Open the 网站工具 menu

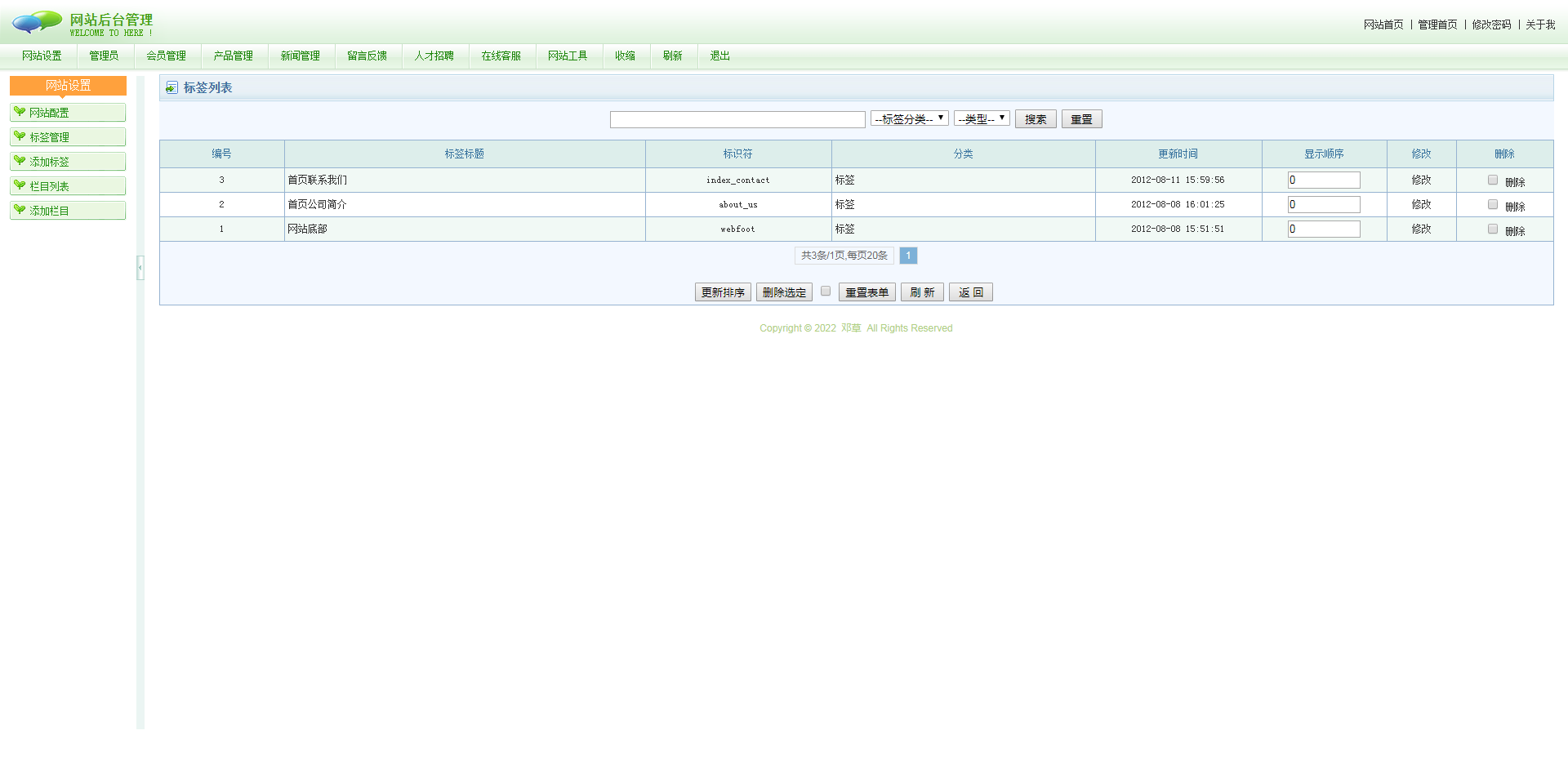[x=568, y=56]
